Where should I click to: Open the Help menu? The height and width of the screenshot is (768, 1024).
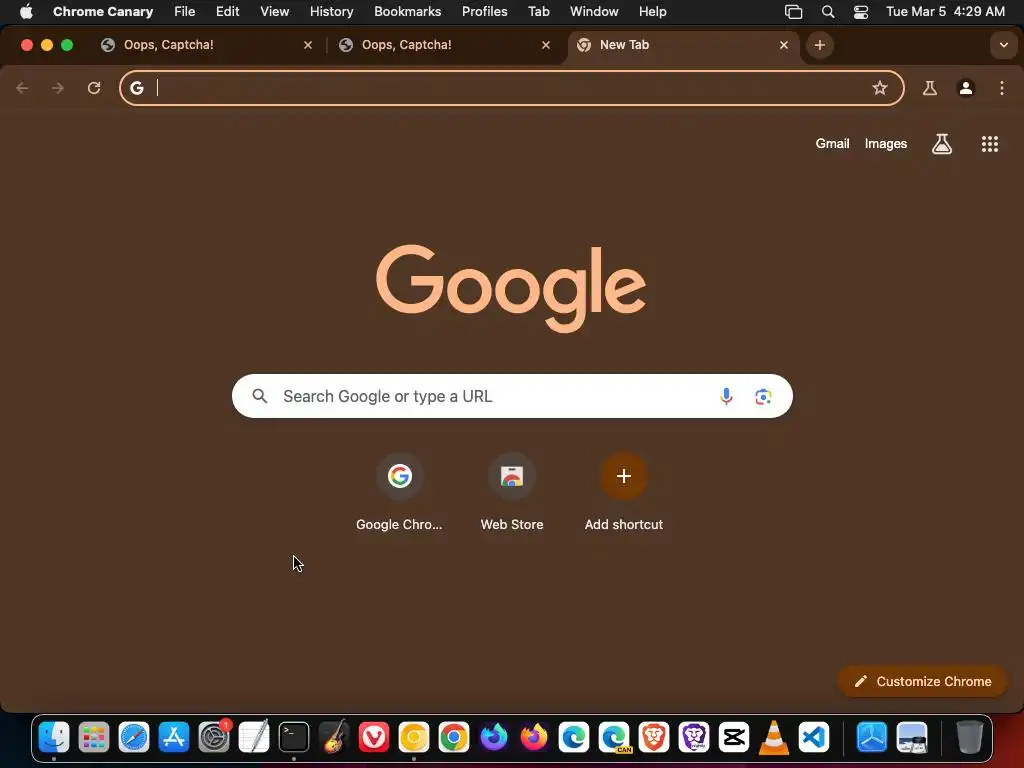(652, 11)
